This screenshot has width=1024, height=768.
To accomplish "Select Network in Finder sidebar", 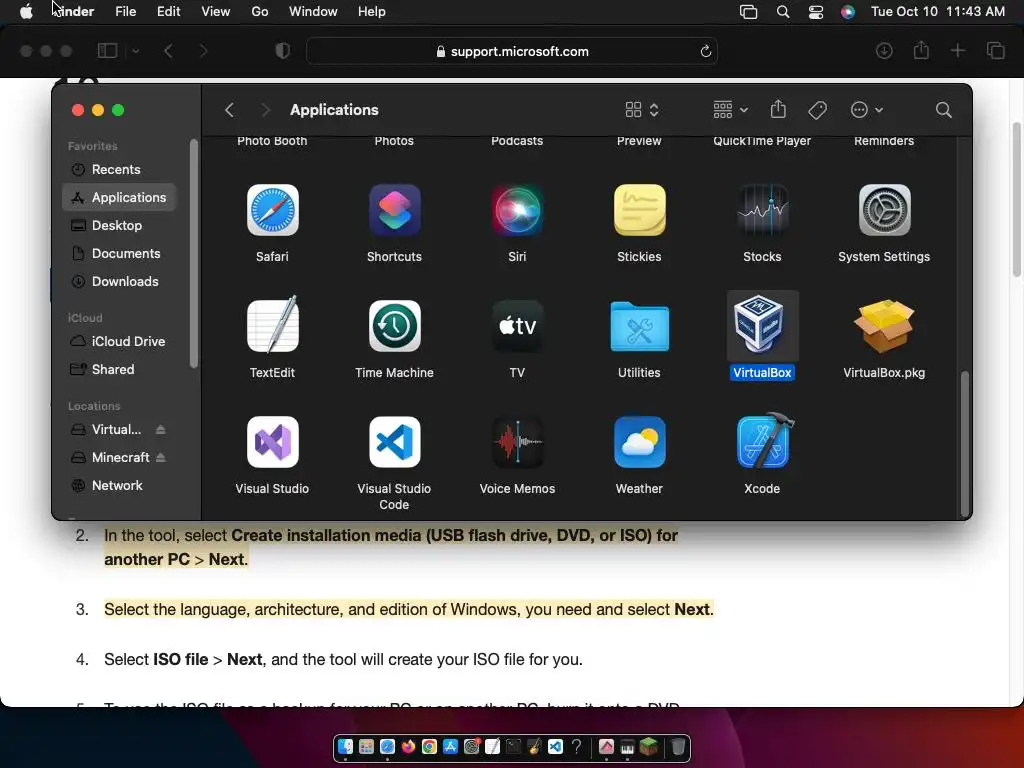I will (x=119, y=485).
